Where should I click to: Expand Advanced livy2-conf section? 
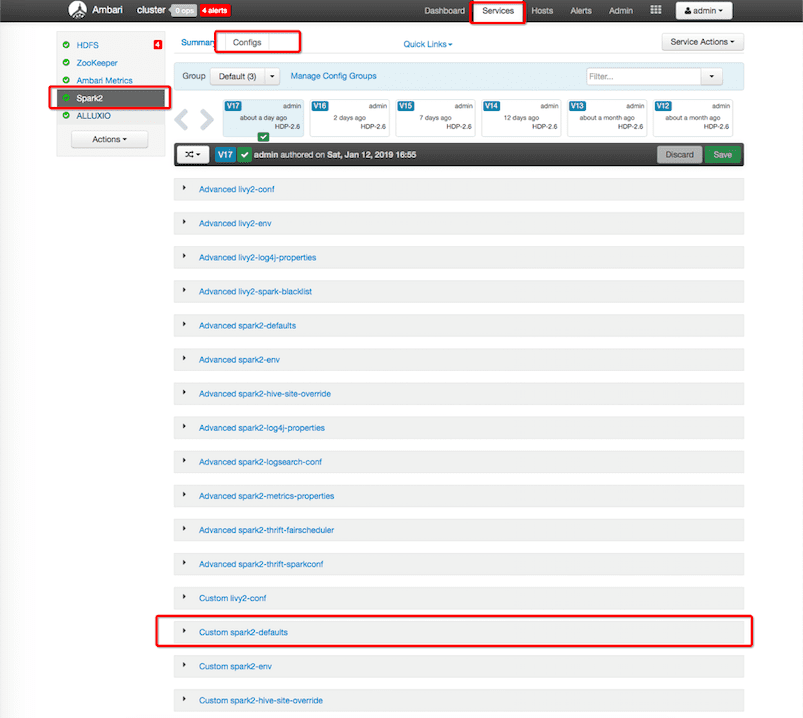(458, 189)
